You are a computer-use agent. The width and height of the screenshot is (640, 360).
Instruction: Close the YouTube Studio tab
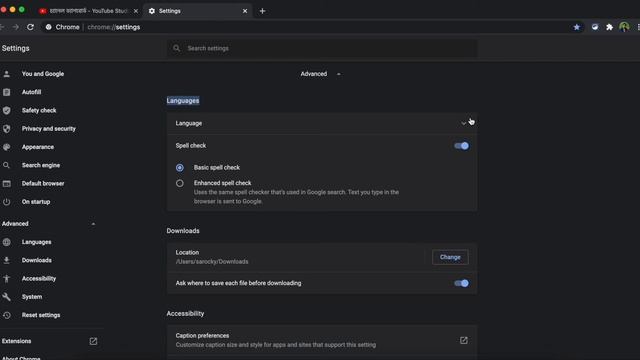[x=136, y=11]
